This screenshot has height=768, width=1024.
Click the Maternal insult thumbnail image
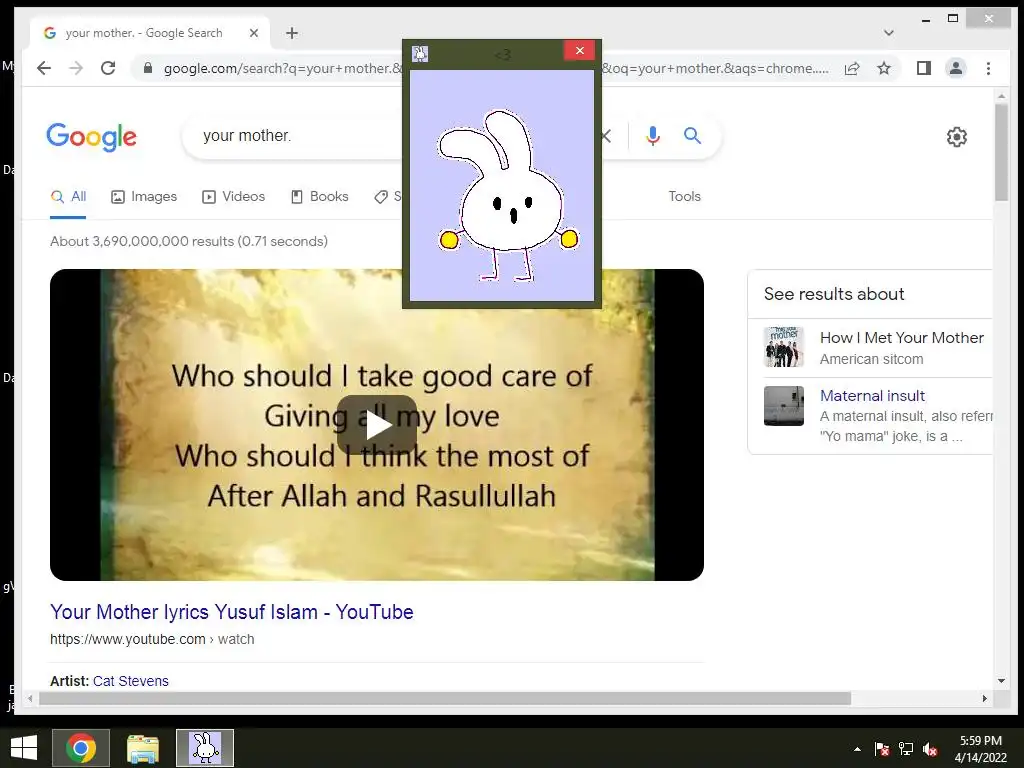tap(784, 406)
